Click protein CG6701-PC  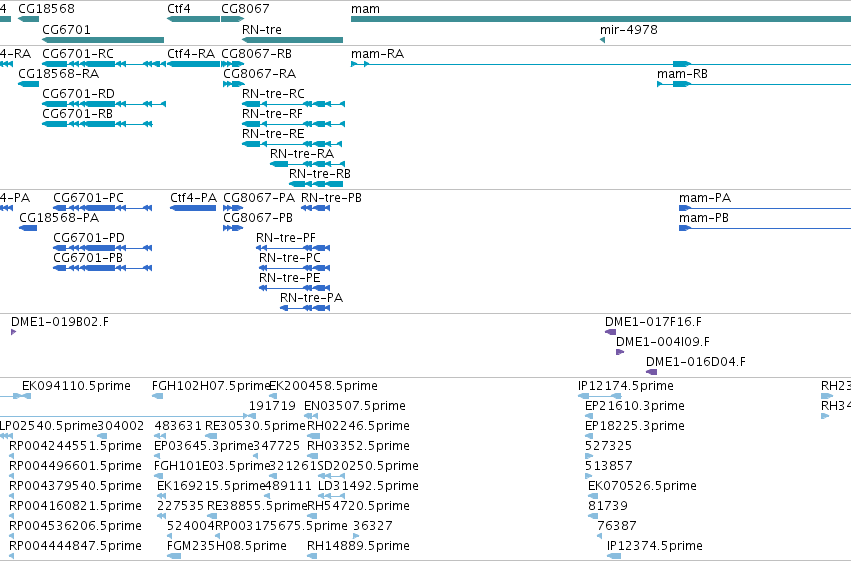pyautogui.click(x=103, y=208)
